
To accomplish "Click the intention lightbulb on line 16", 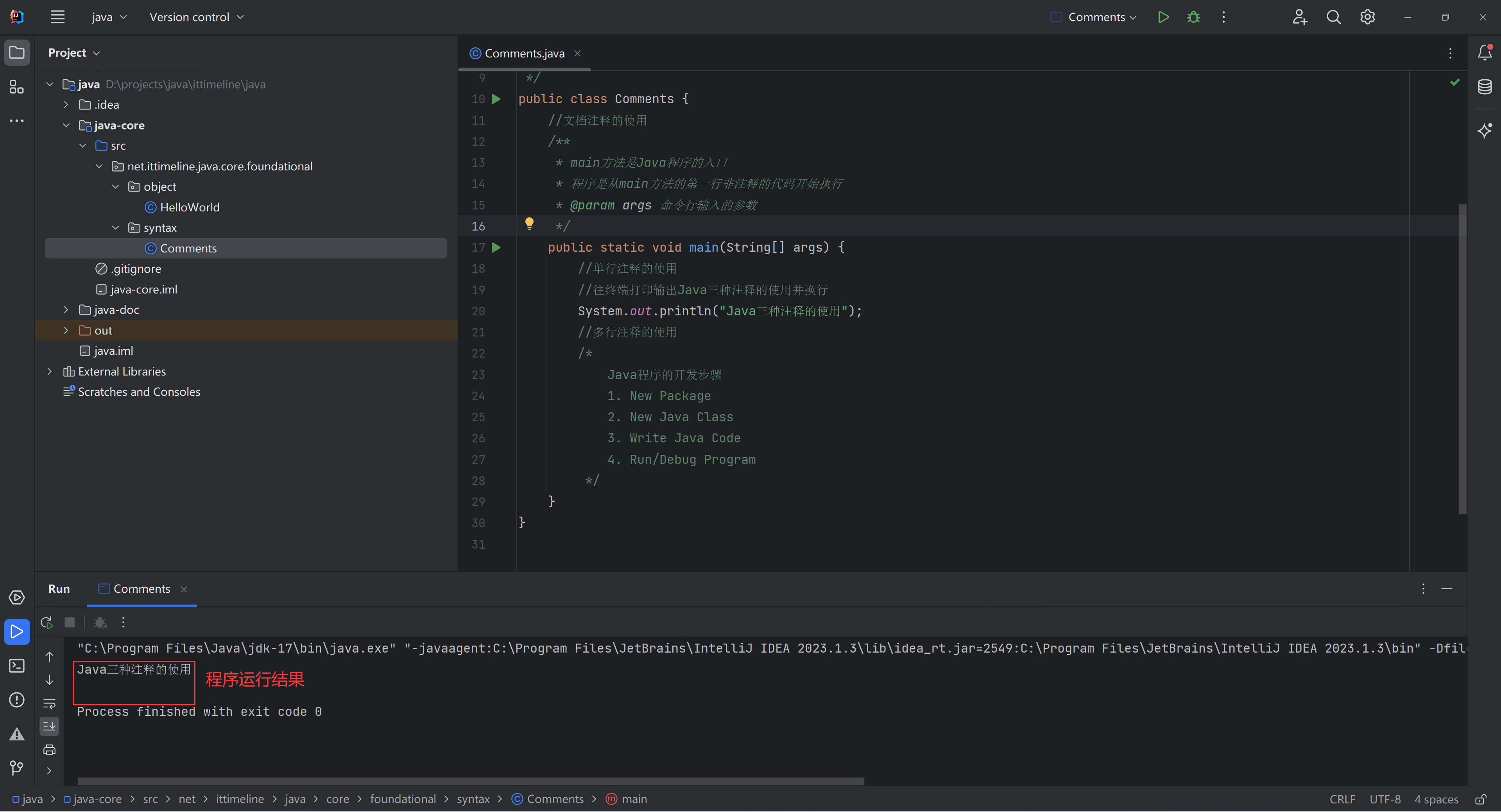I will pos(529,223).
